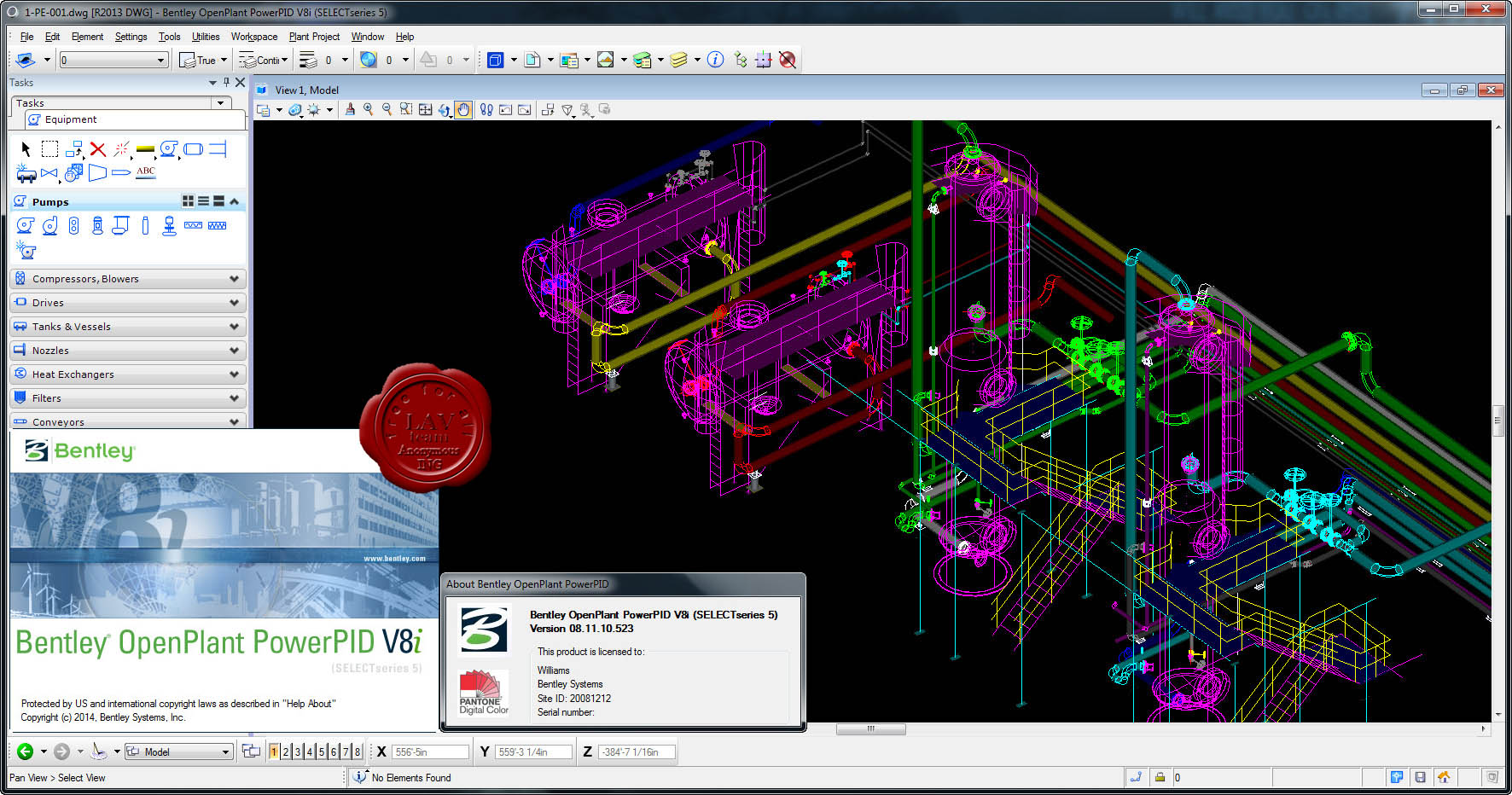Open the View Attributes icon
The image size is (1512, 795).
point(264,110)
